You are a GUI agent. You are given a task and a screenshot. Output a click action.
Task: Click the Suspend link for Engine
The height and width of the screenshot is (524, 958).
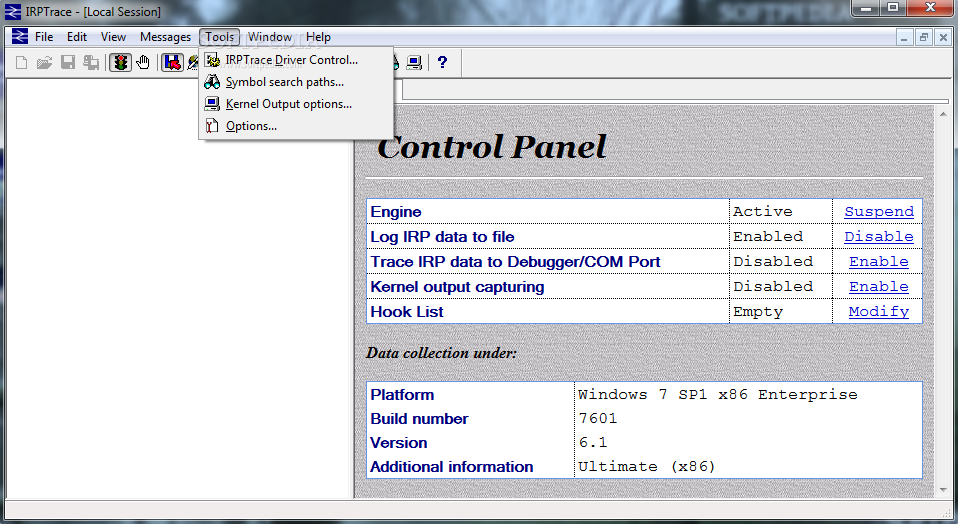879,211
